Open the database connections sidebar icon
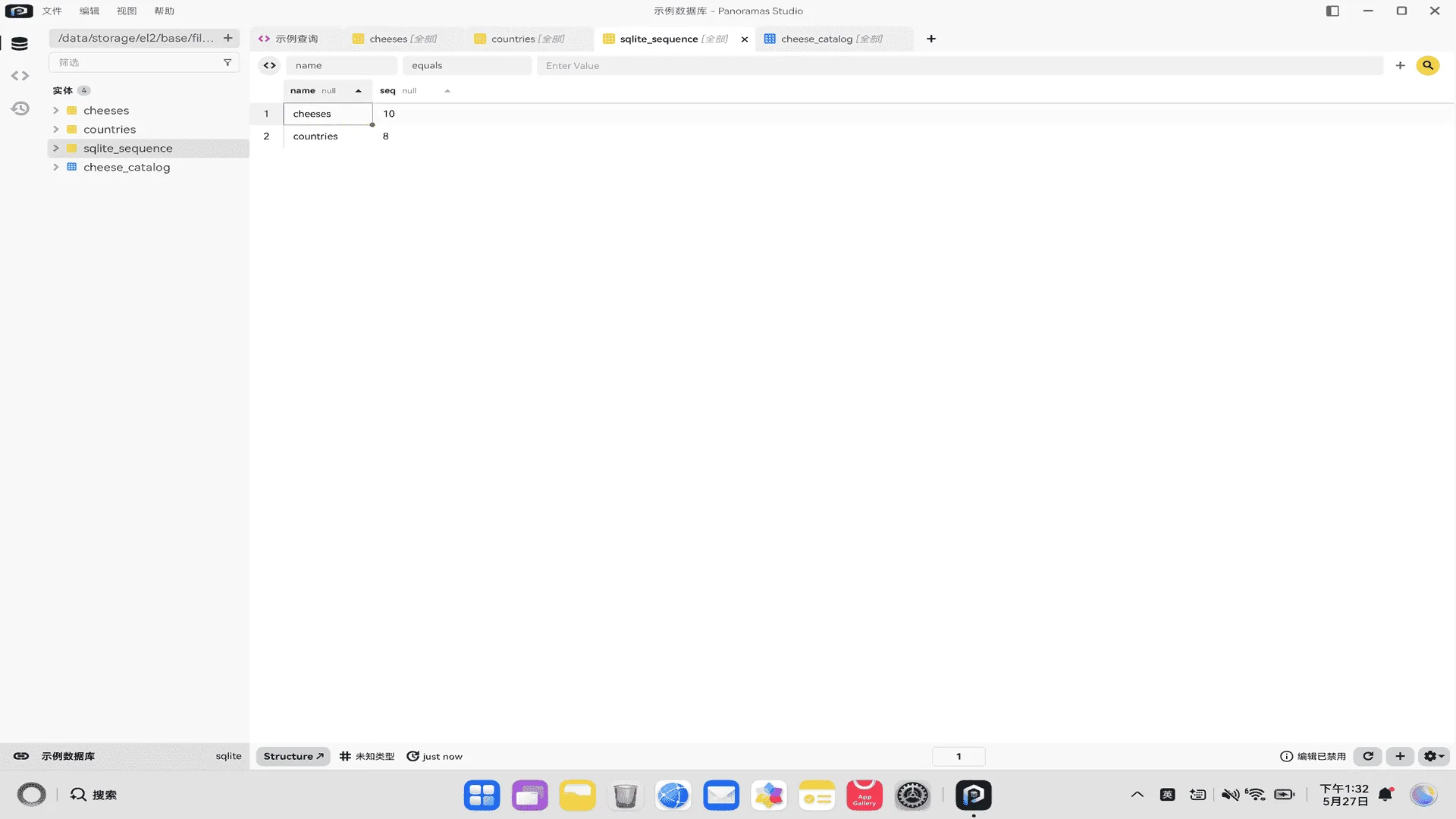This screenshot has width=1456, height=819. tap(20, 44)
